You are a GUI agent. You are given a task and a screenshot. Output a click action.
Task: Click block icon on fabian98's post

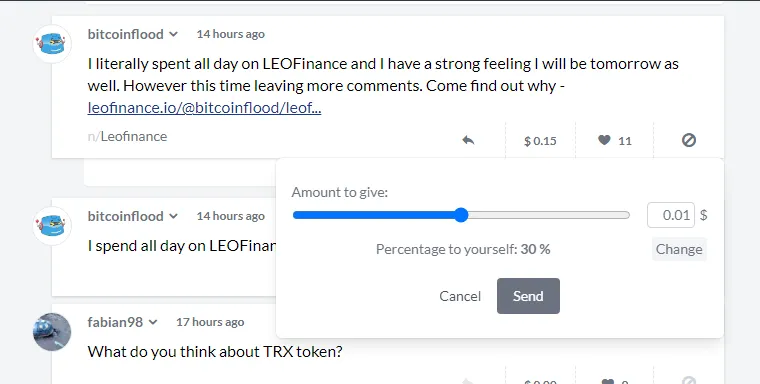(689, 381)
